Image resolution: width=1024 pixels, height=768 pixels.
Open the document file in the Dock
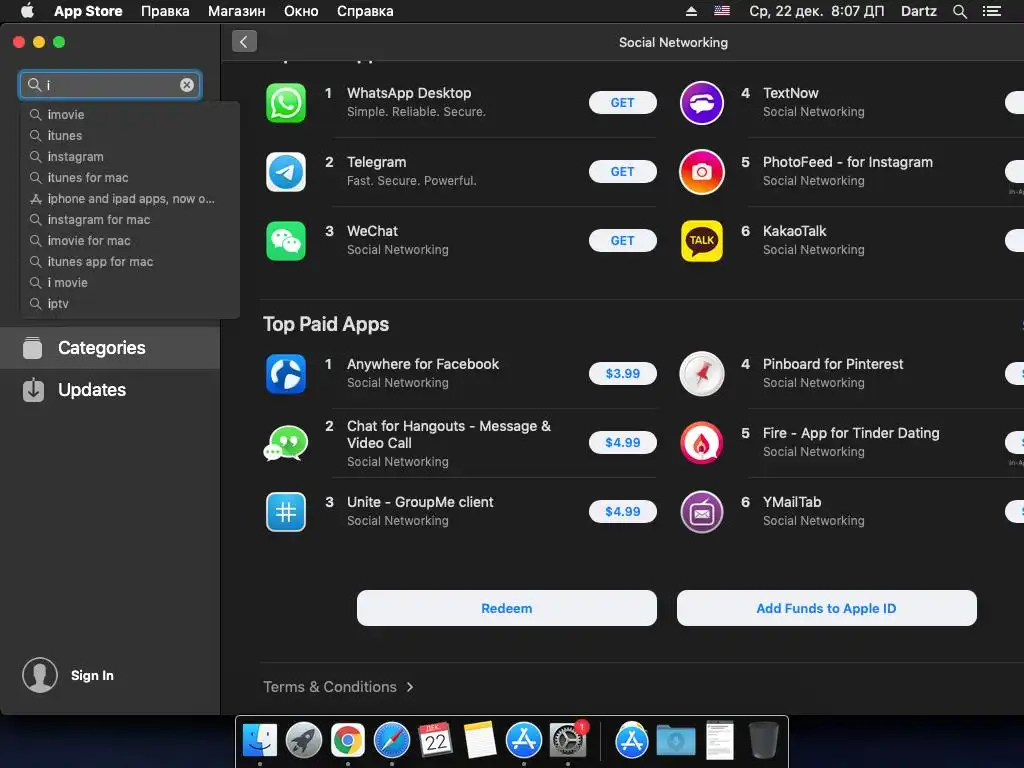[x=720, y=740]
